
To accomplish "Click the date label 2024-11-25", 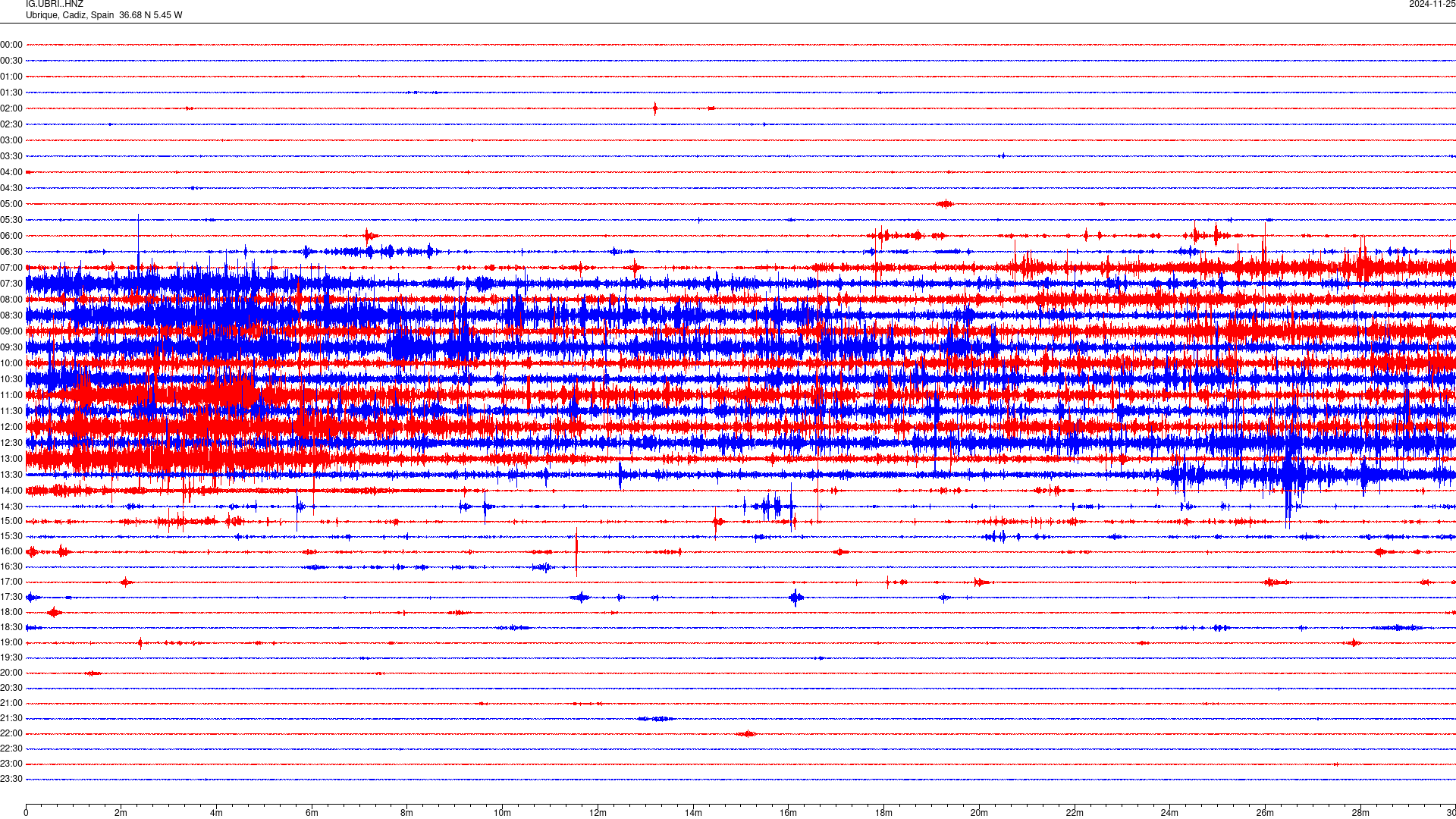I will click(1432, 4).
